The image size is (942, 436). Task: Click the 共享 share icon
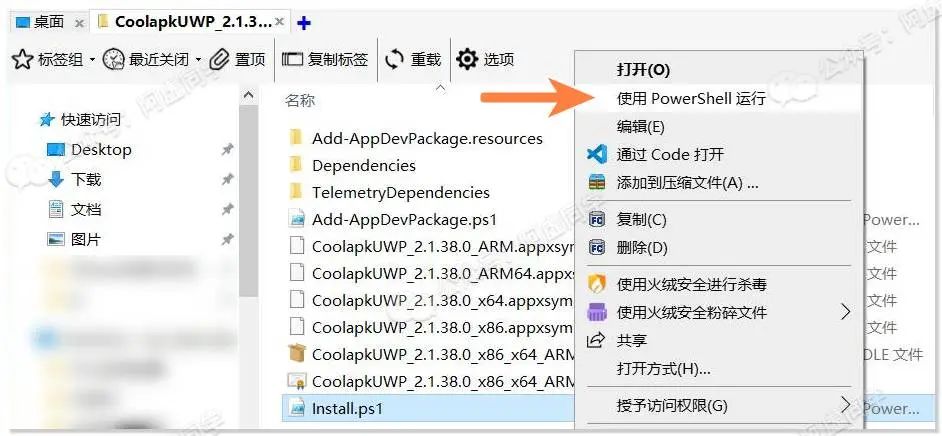[595, 341]
